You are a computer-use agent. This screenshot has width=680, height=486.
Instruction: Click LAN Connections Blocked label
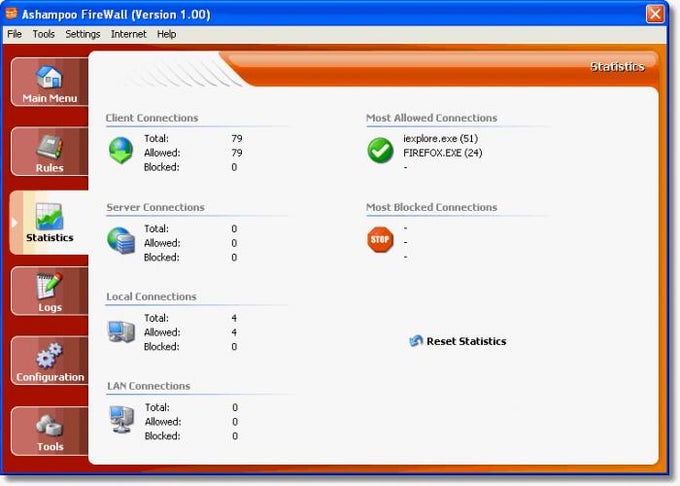pyautogui.click(x=162, y=436)
